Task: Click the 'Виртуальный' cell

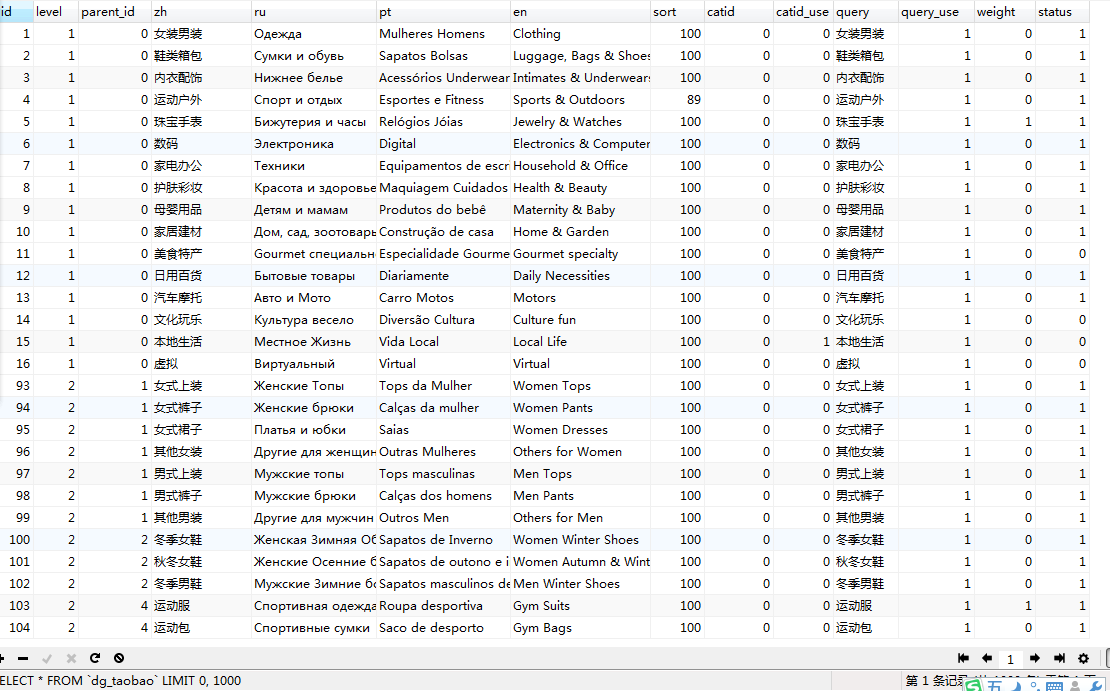Action: [x=314, y=363]
